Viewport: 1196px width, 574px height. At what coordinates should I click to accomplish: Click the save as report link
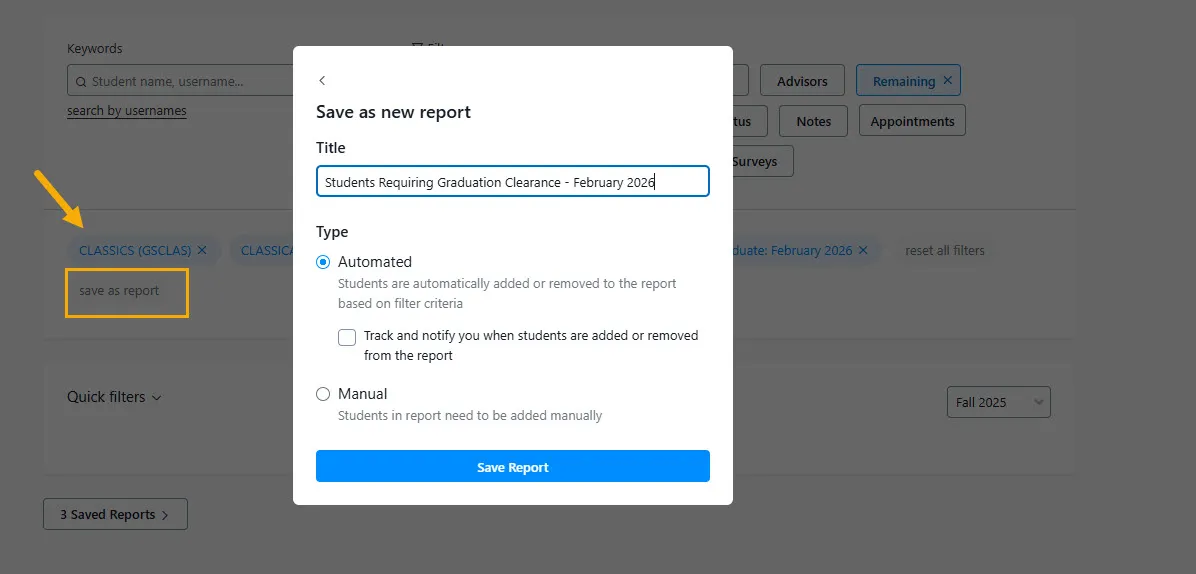pos(119,290)
